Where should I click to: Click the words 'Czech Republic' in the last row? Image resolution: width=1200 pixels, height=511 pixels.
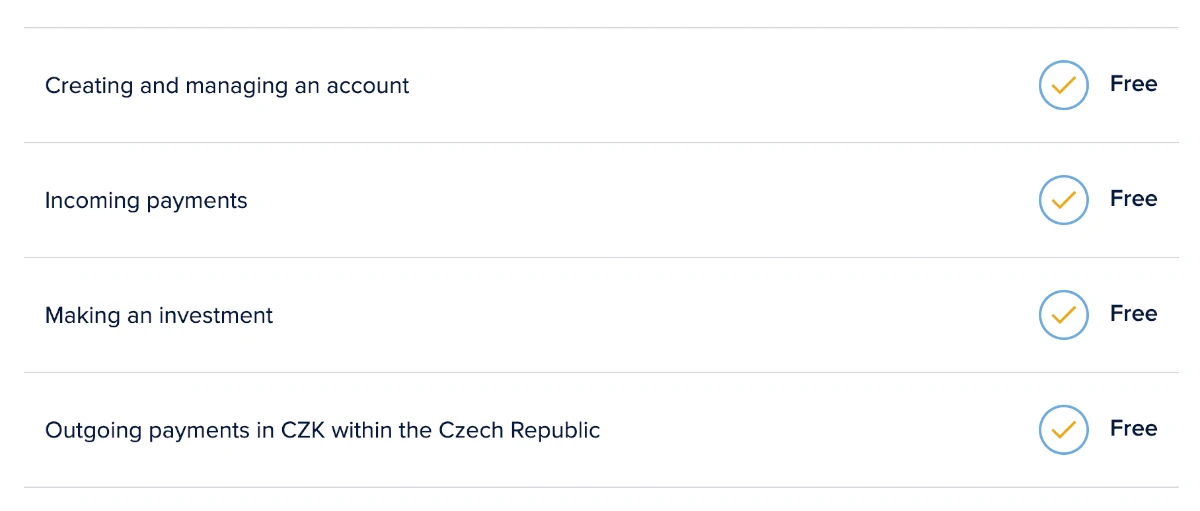point(519,431)
